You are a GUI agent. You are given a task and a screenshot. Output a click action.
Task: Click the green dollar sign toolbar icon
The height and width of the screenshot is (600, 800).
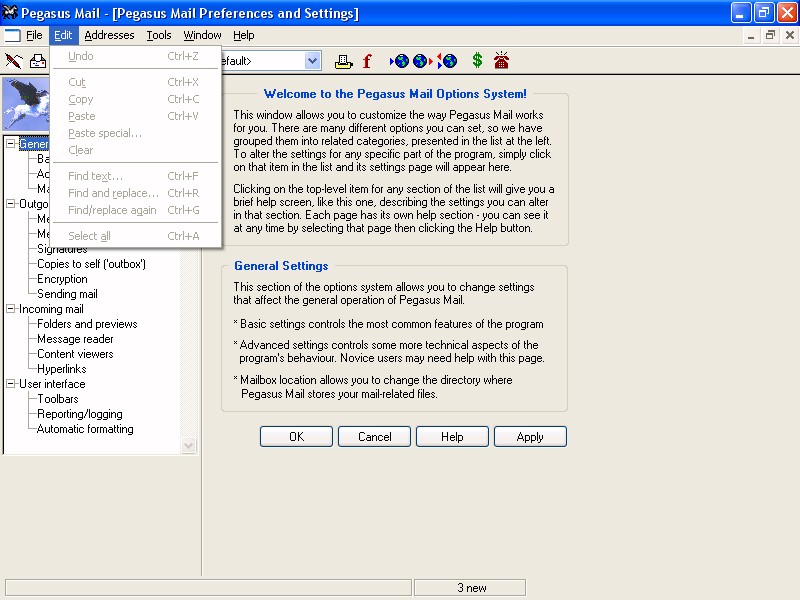477,61
